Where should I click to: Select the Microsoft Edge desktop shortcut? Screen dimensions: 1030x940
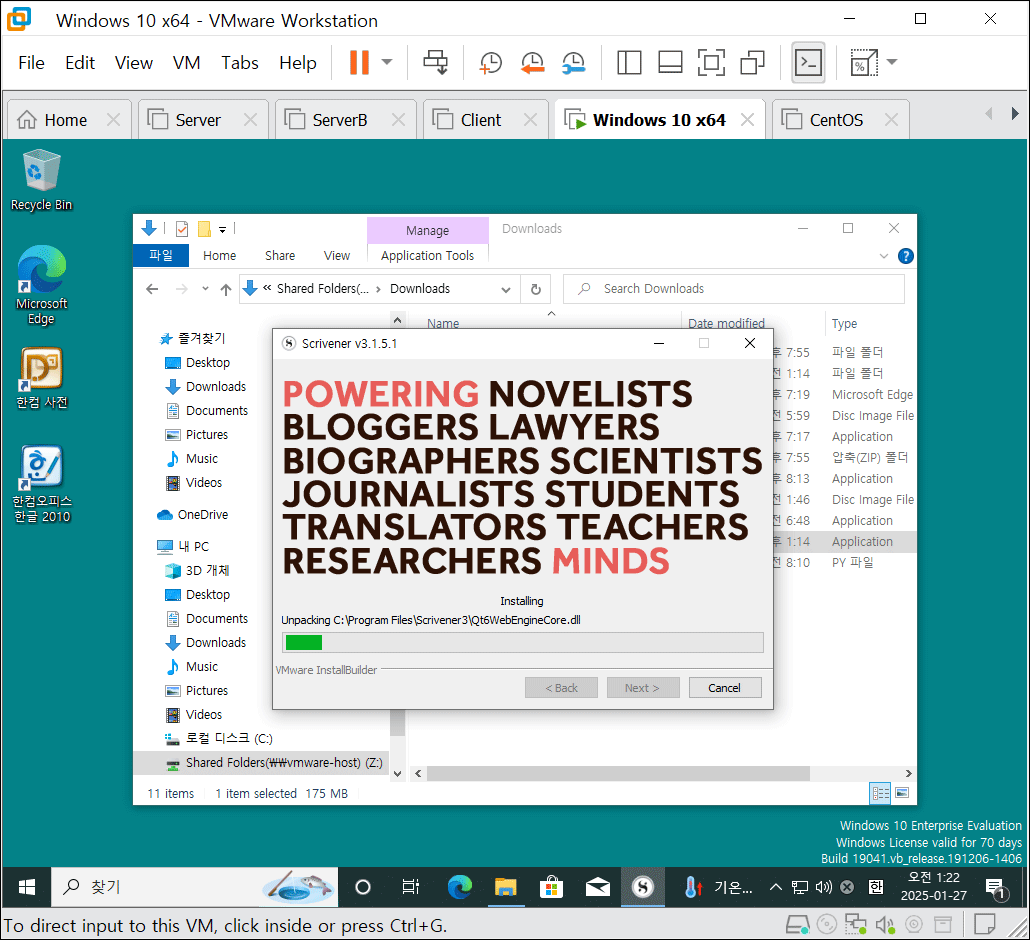pos(41,285)
